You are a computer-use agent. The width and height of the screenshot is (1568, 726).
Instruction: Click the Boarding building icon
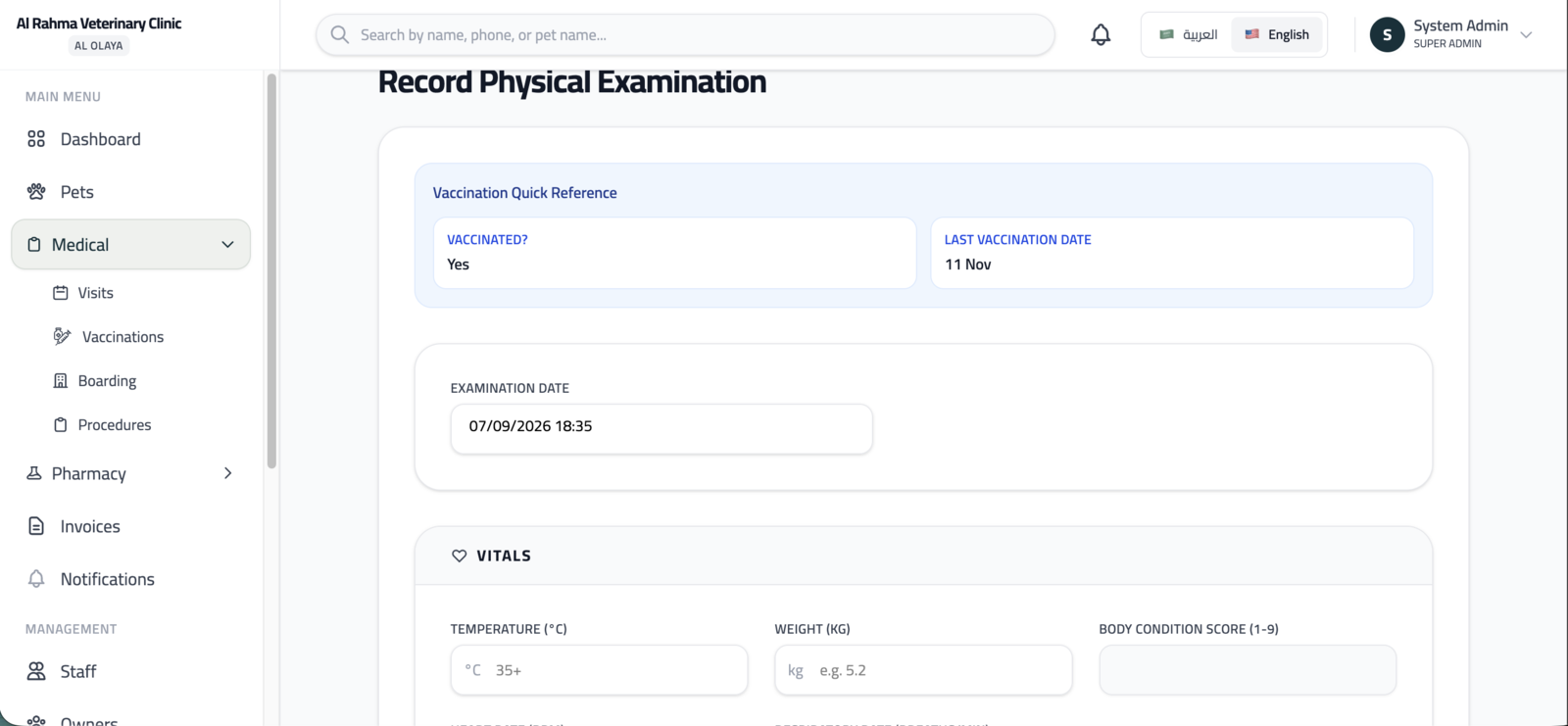tap(61, 381)
